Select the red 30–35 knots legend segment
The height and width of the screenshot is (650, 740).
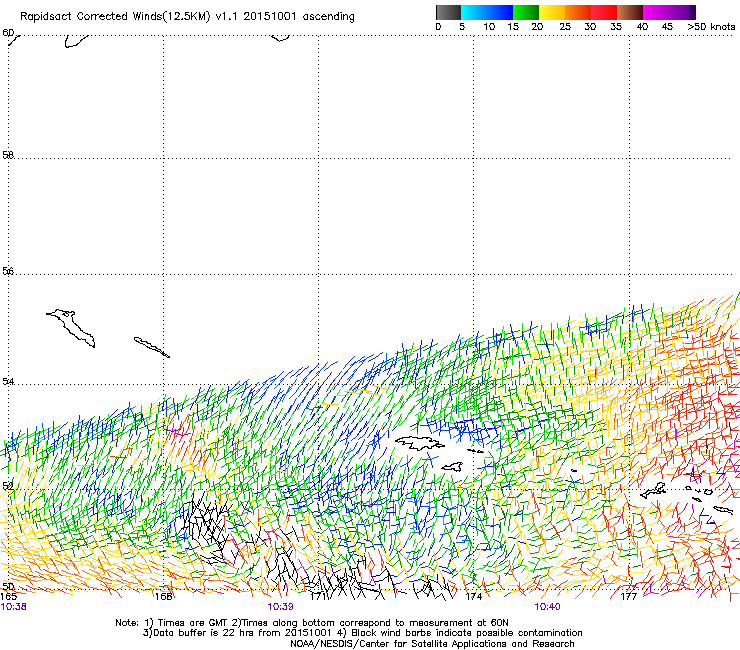click(x=604, y=12)
